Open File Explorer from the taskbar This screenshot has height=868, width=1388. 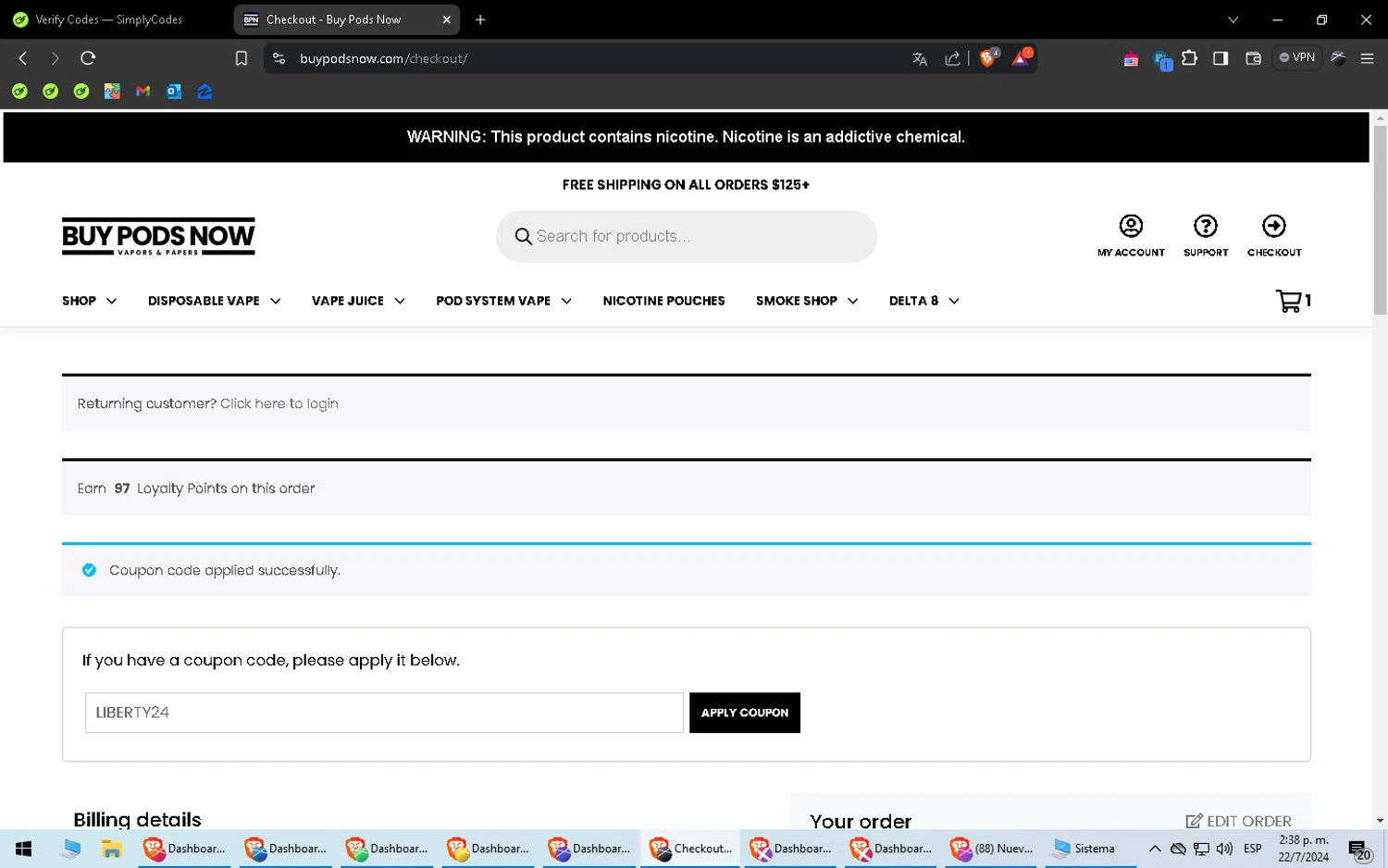112,849
